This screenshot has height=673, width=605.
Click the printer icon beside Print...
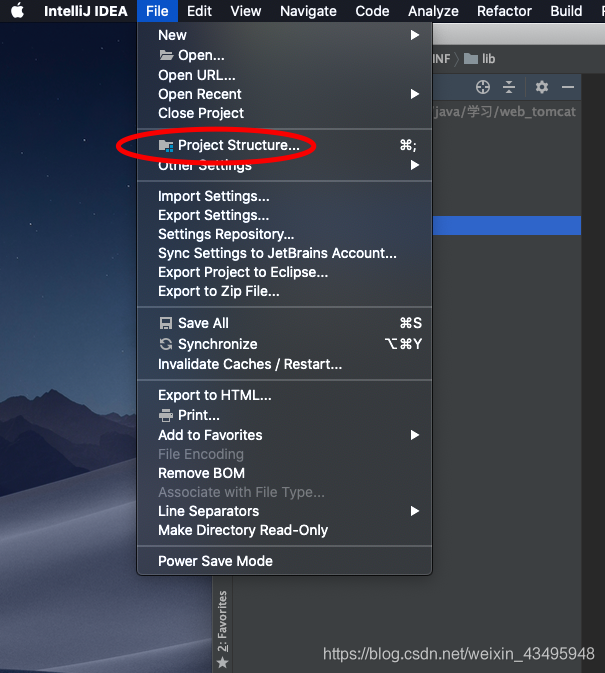point(166,415)
